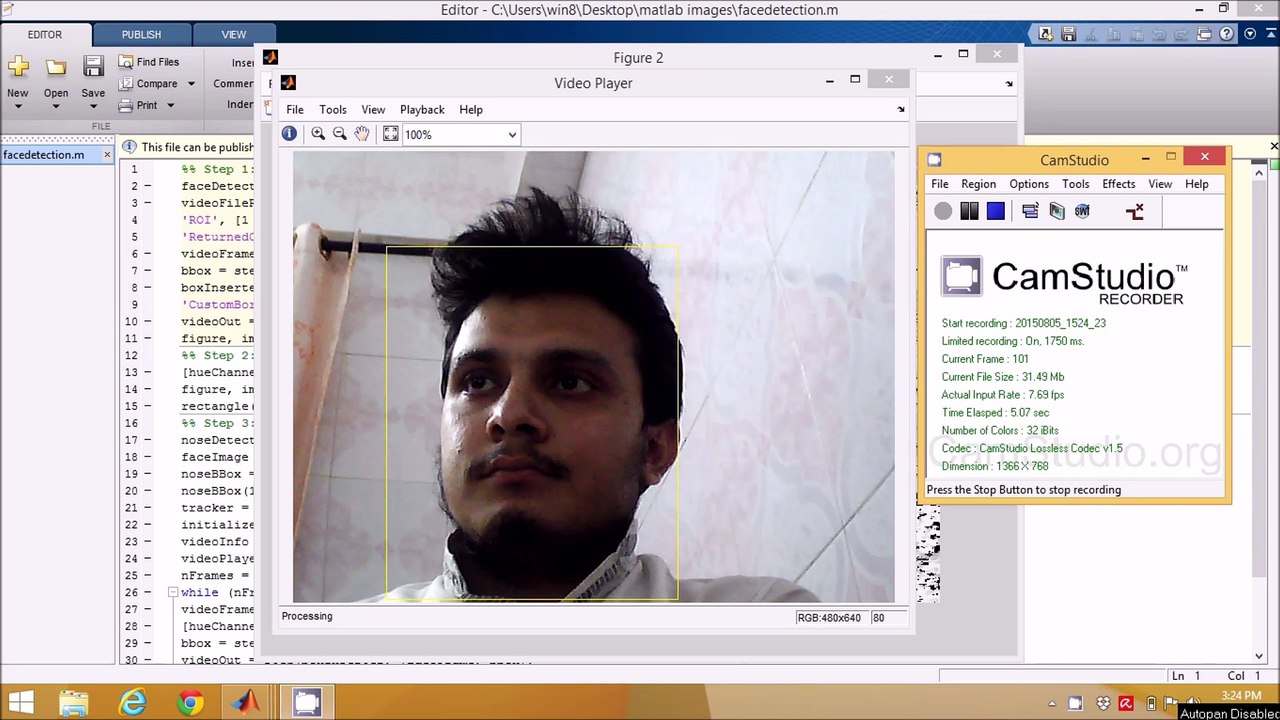The height and width of the screenshot is (720, 1280).
Task: Open the 100% magnification combo box
Action: [460, 135]
